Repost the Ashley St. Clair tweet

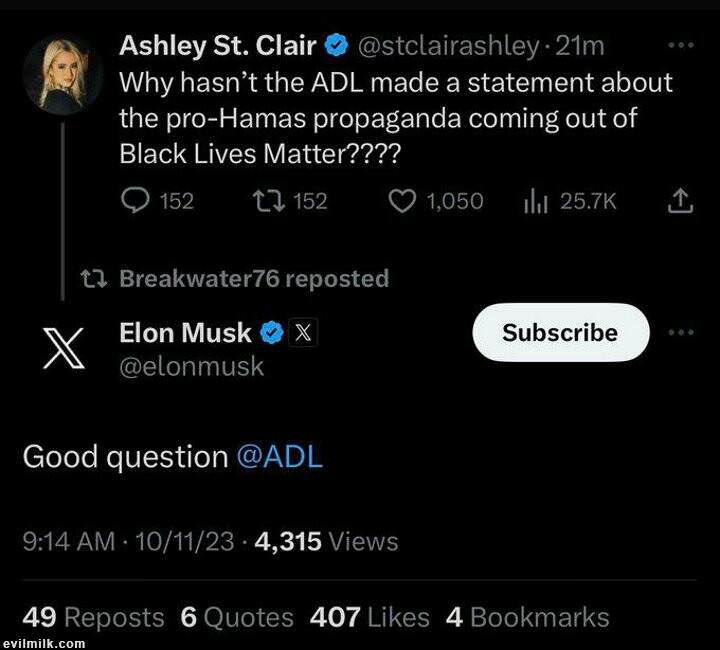(x=266, y=201)
